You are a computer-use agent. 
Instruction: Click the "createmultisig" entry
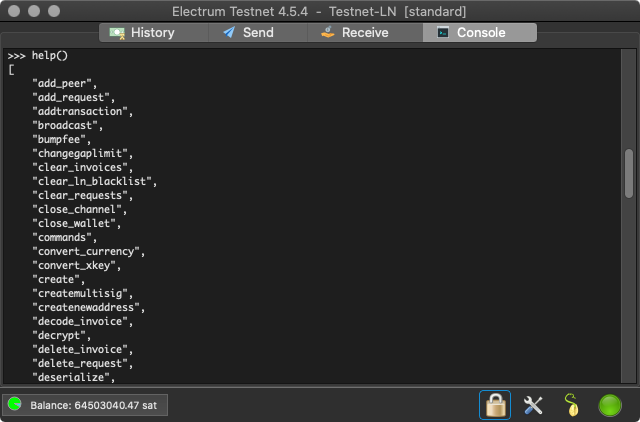click(x=82, y=293)
